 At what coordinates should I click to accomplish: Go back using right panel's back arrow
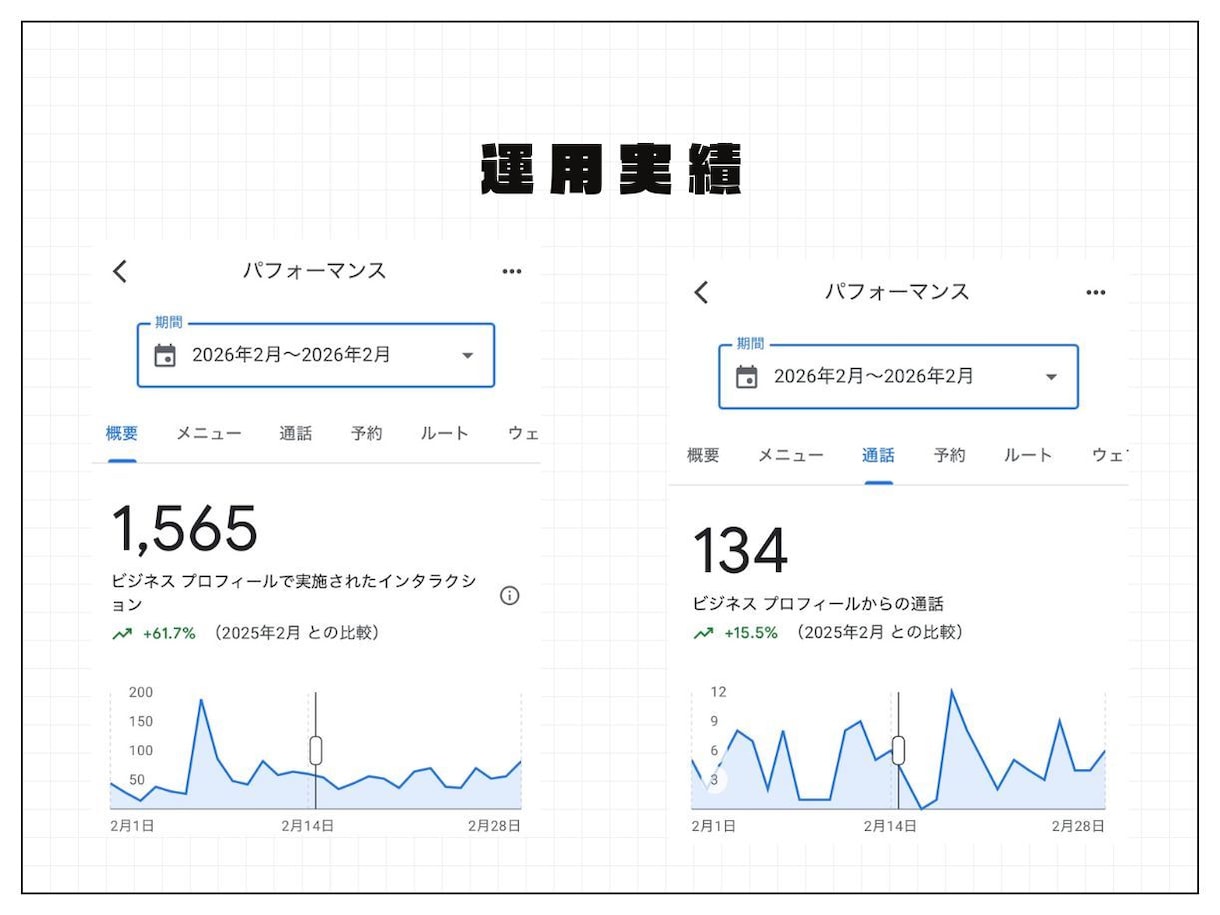point(701,292)
